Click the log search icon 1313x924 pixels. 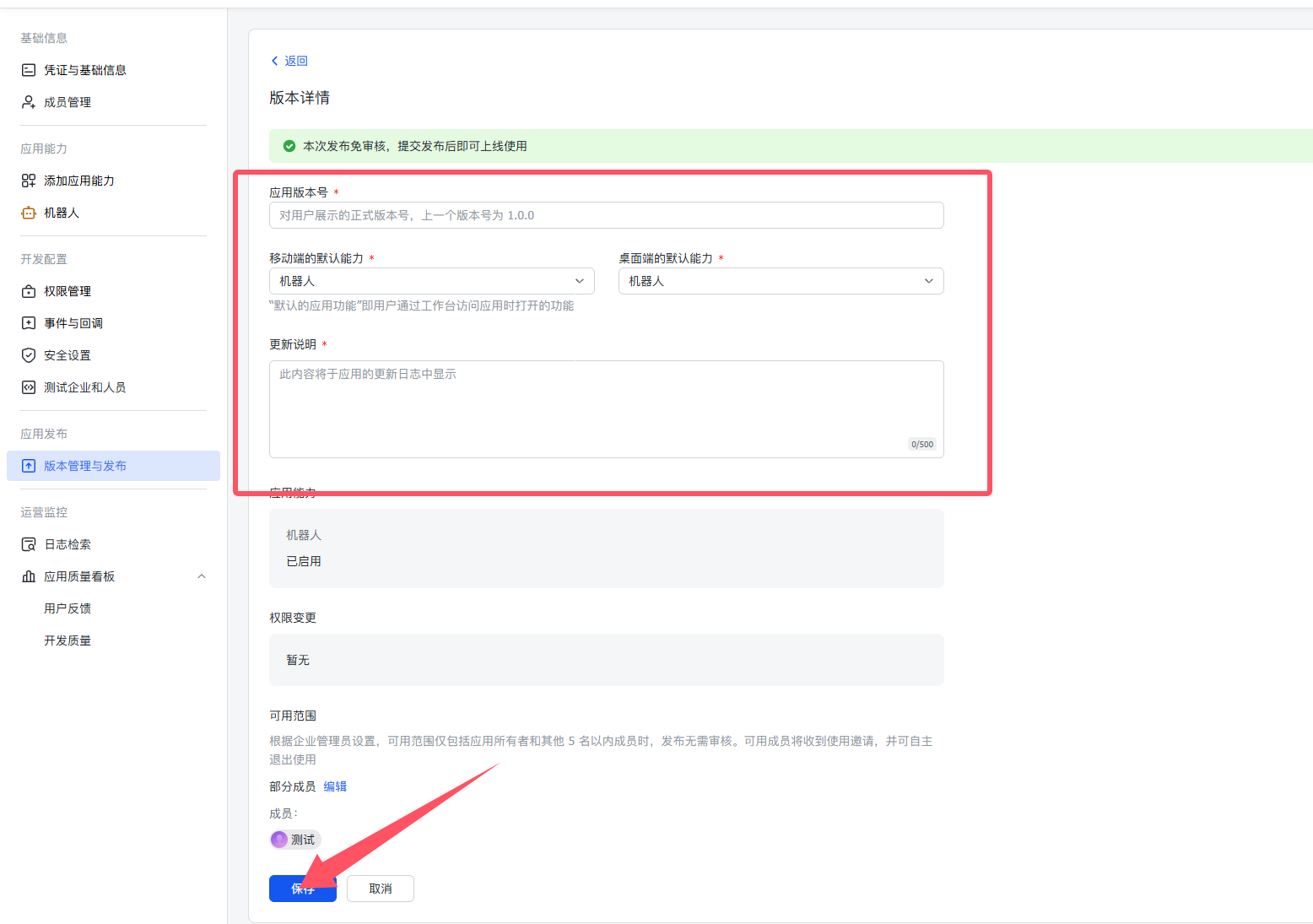tap(29, 544)
